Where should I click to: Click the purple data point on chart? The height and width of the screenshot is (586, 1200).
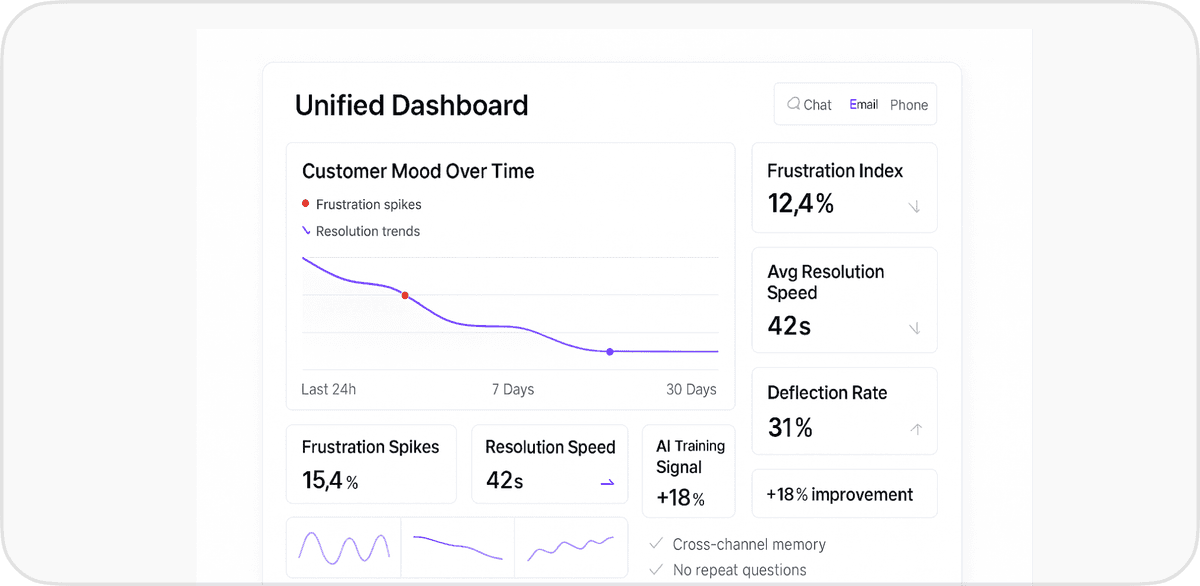(610, 352)
